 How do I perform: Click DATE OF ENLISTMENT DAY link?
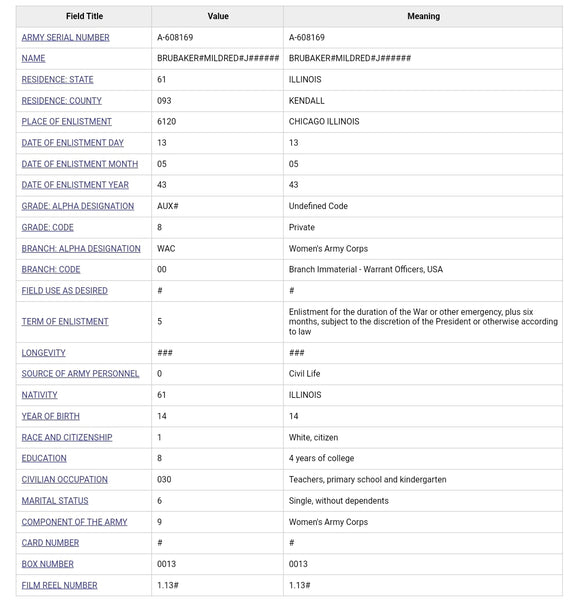(x=73, y=143)
